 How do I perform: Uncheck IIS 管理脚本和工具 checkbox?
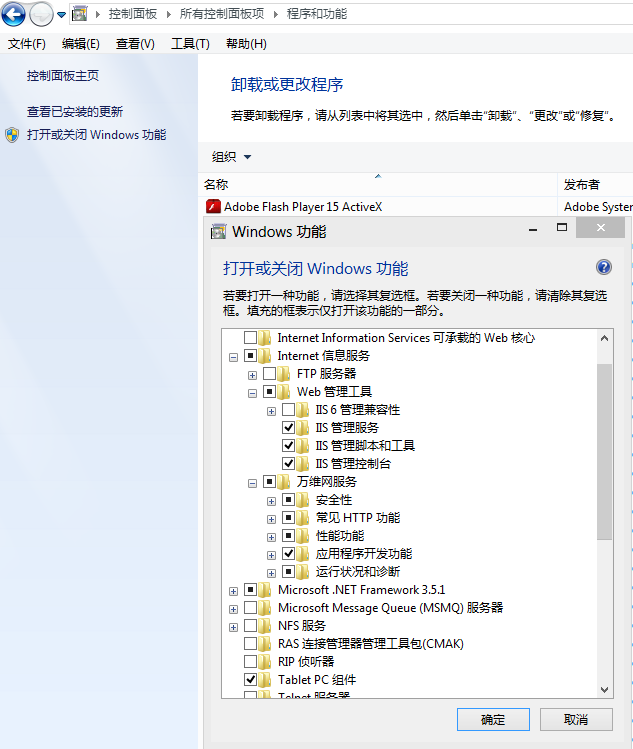pyautogui.click(x=288, y=446)
